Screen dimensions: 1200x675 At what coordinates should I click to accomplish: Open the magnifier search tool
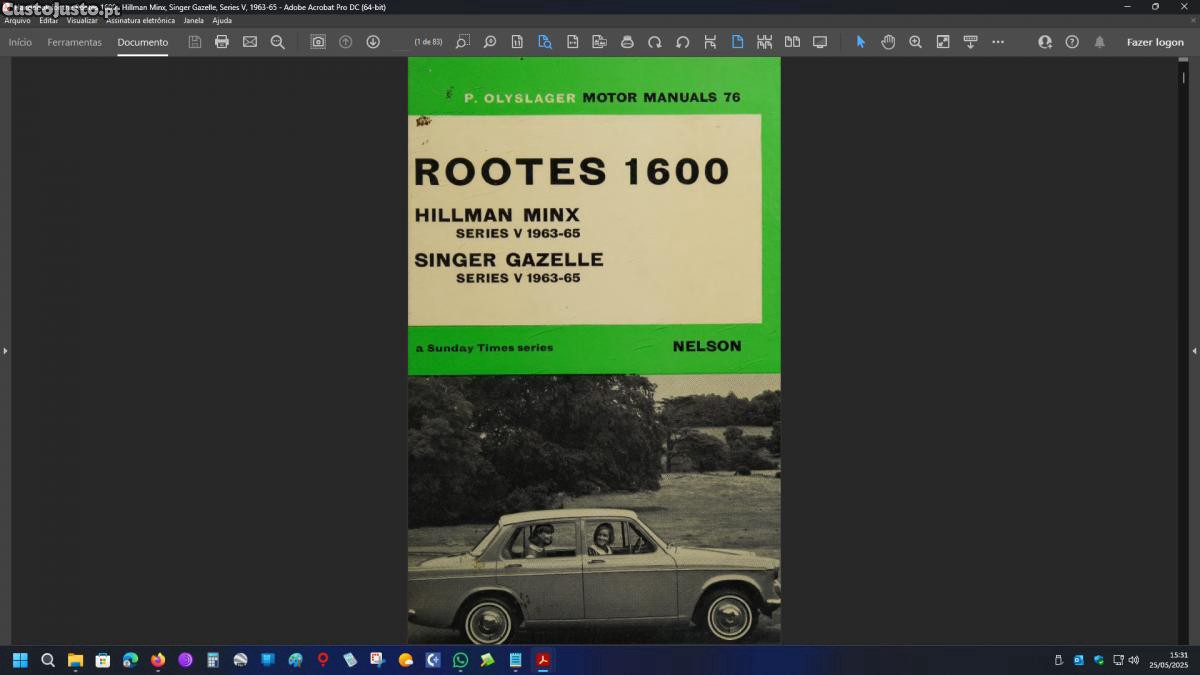pos(278,42)
